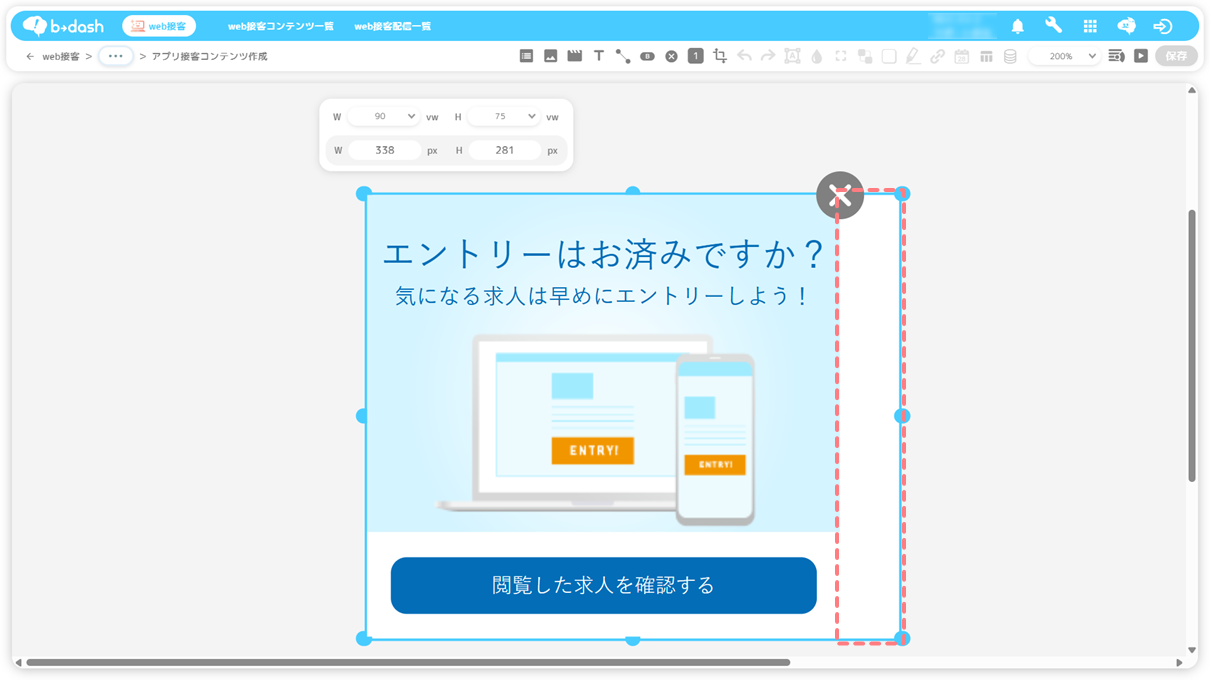The width and height of the screenshot is (1210, 680).
Task: Click the 閲覧した求人を確認する button
Action: pyautogui.click(x=603, y=585)
